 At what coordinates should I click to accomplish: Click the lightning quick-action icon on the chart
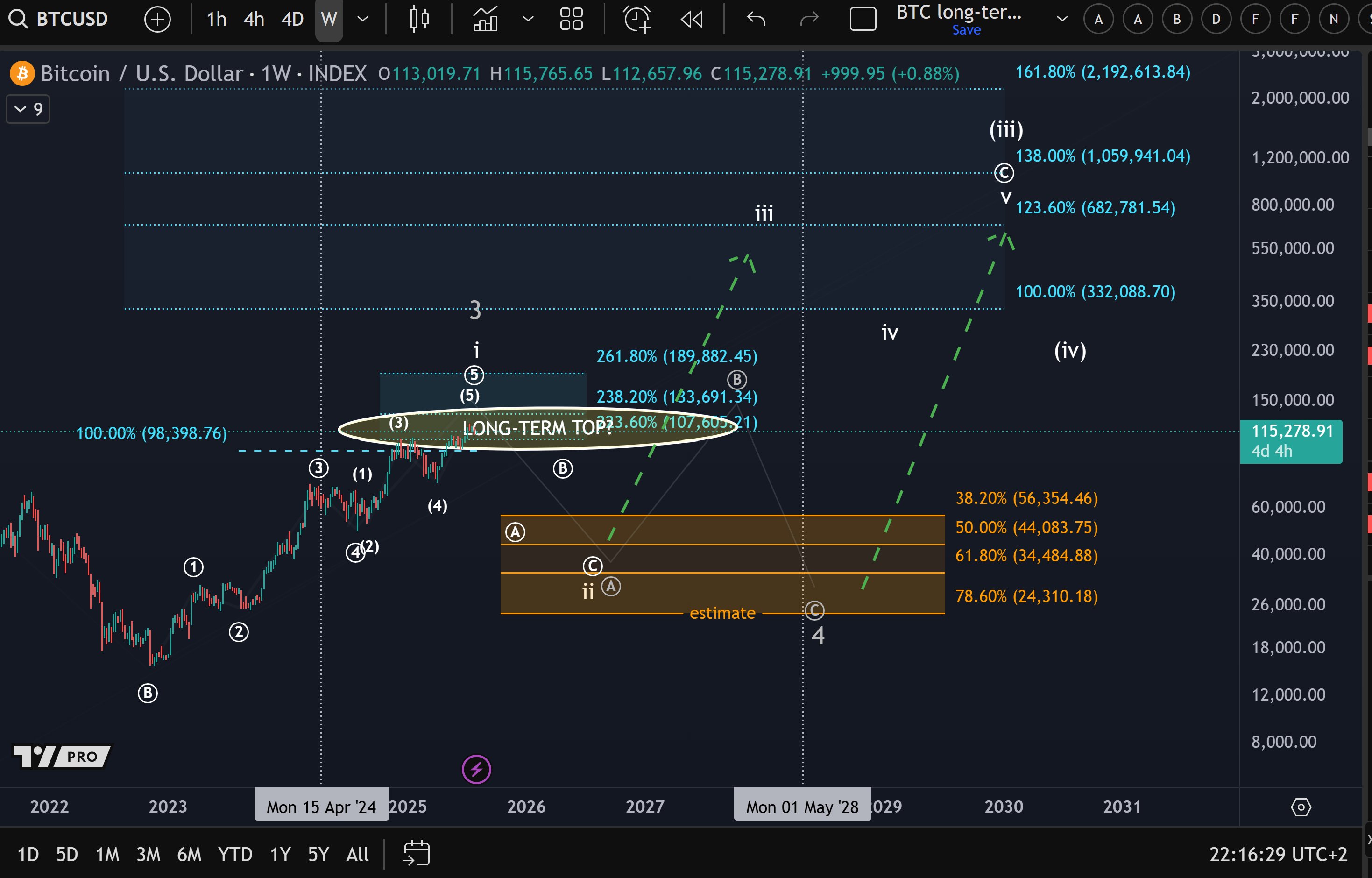(476, 769)
